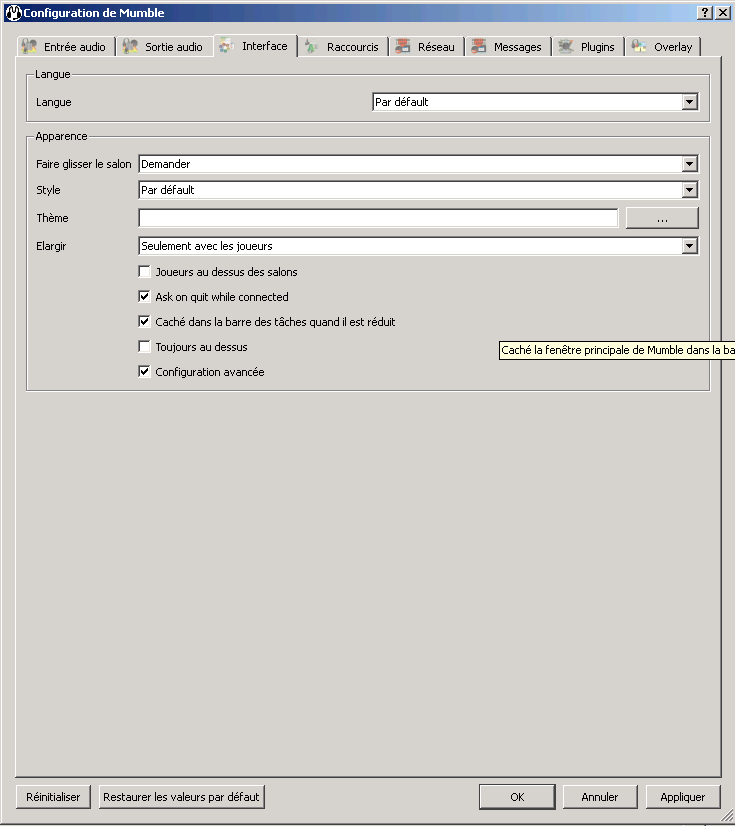735x826 pixels.
Task: Click the Thème field label
Action: 52,218
